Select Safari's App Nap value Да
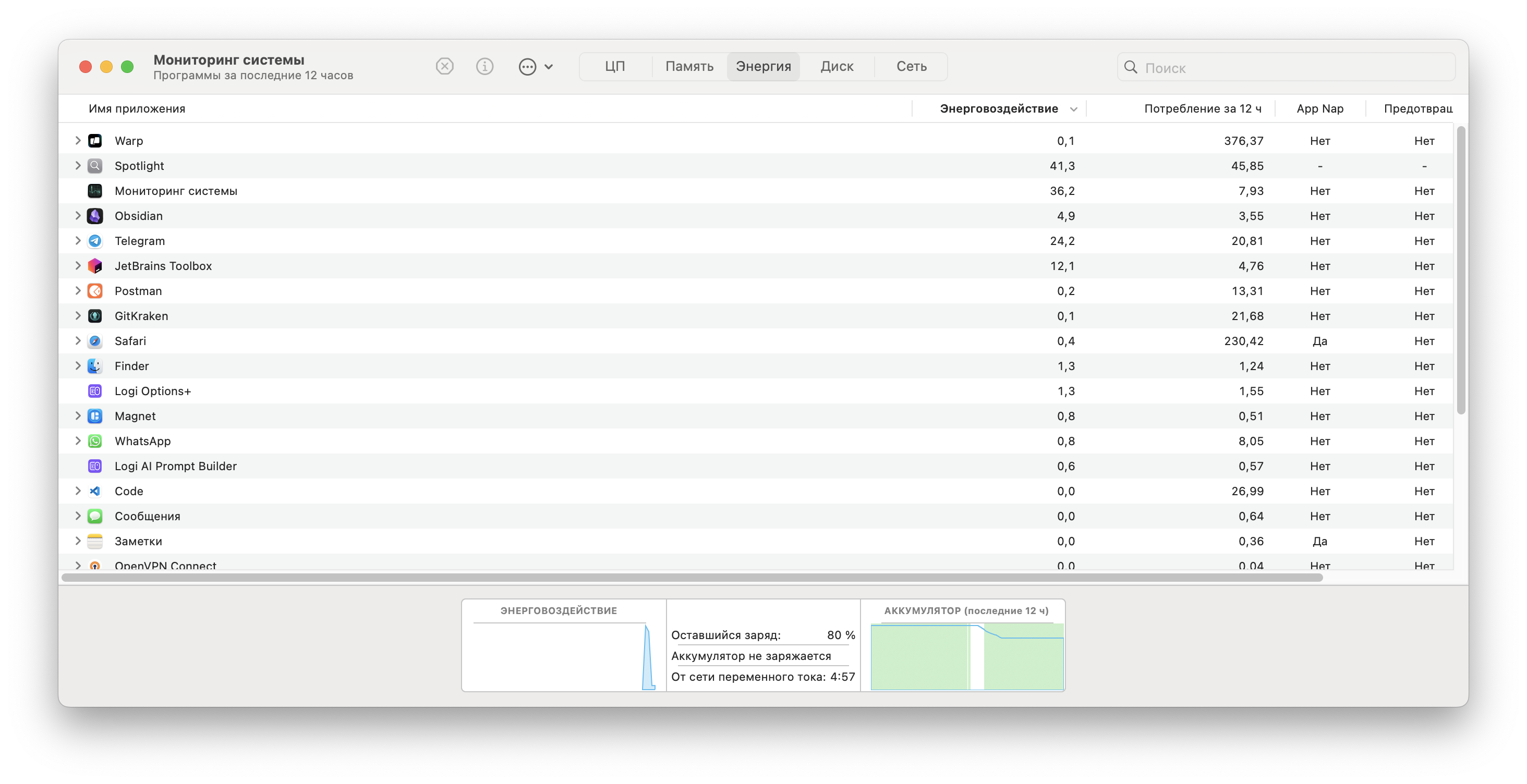Image resolution: width=1527 pixels, height=784 pixels. [x=1319, y=341]
